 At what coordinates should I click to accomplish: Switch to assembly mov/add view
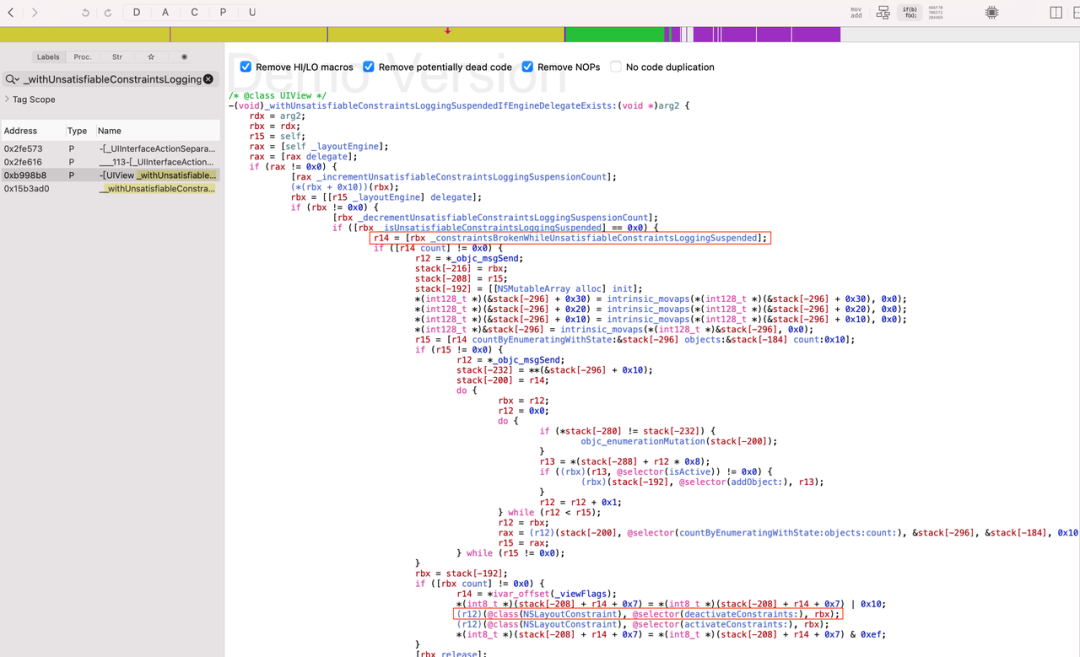tap(856, 12)
